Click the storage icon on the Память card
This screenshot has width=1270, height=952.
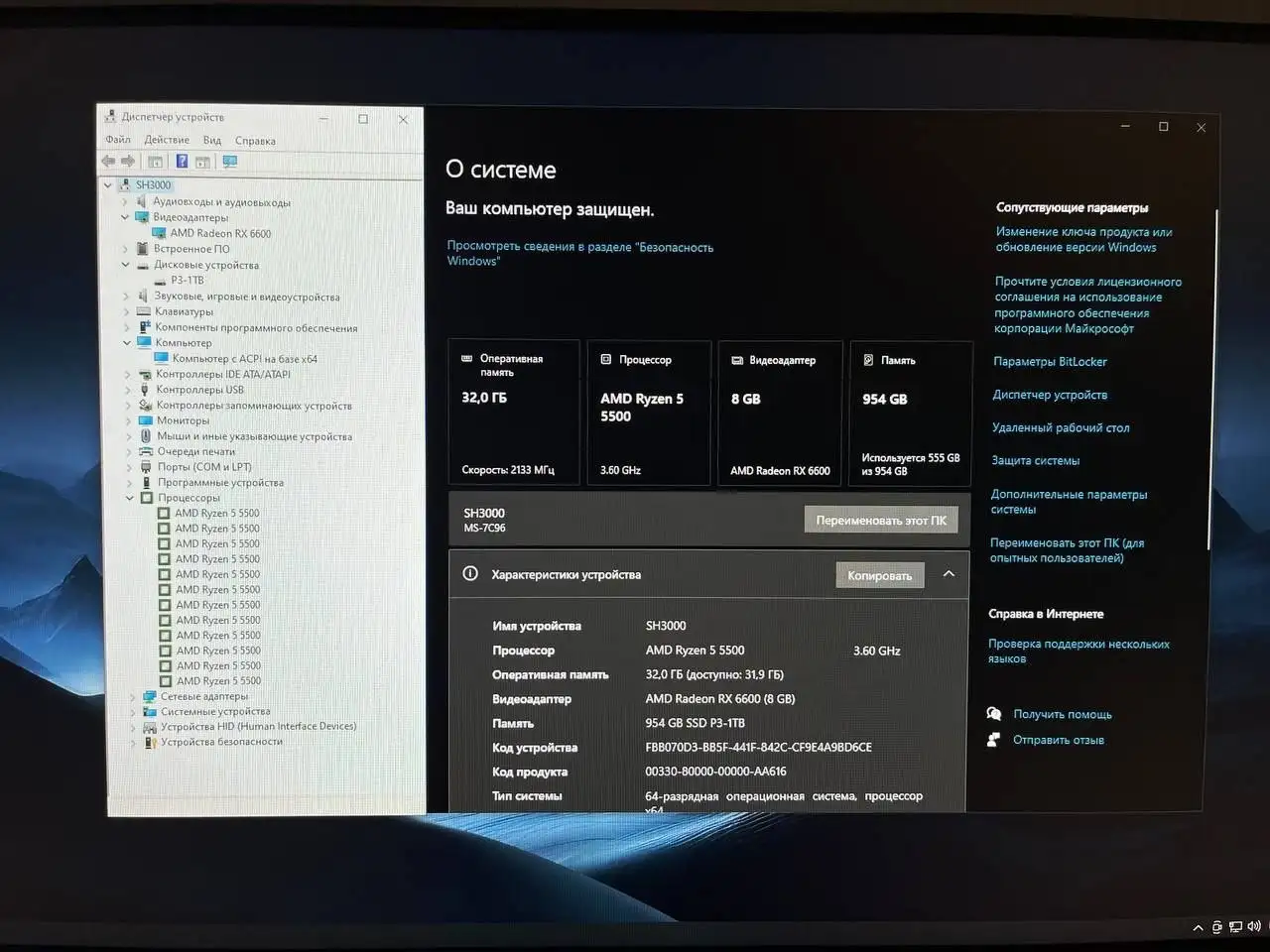click(x=868, y=360)
